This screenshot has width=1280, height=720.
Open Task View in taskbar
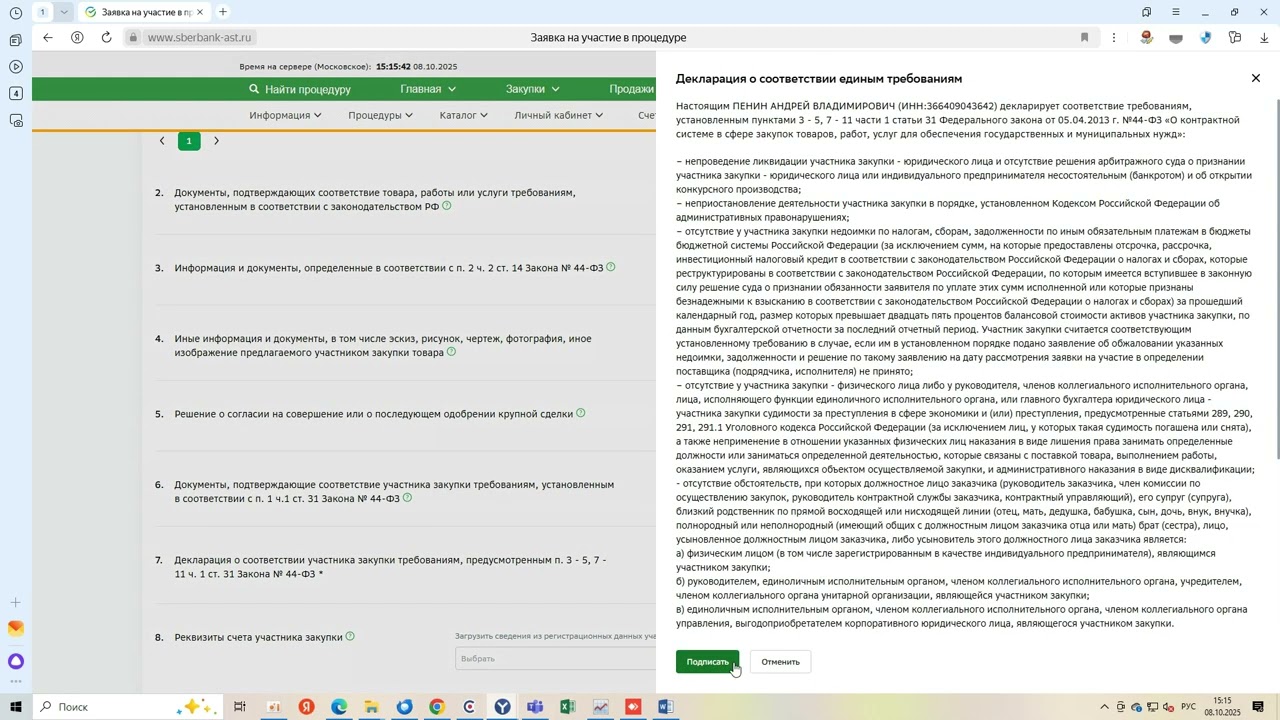click(240, 707)
